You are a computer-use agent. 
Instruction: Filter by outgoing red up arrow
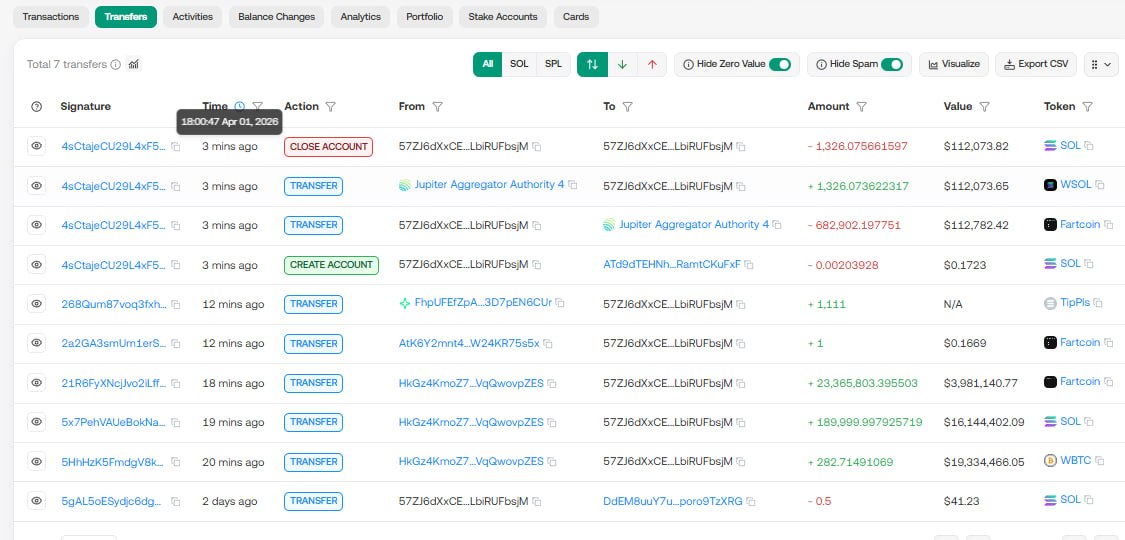652,64
